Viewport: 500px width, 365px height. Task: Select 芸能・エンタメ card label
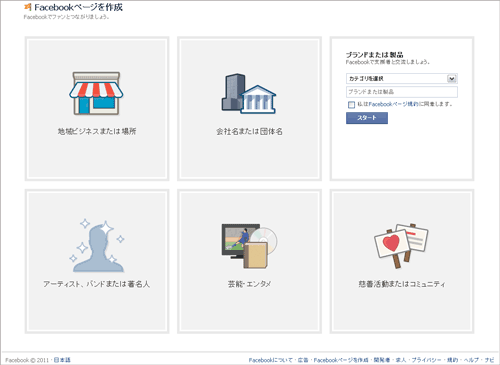[249, 284]
